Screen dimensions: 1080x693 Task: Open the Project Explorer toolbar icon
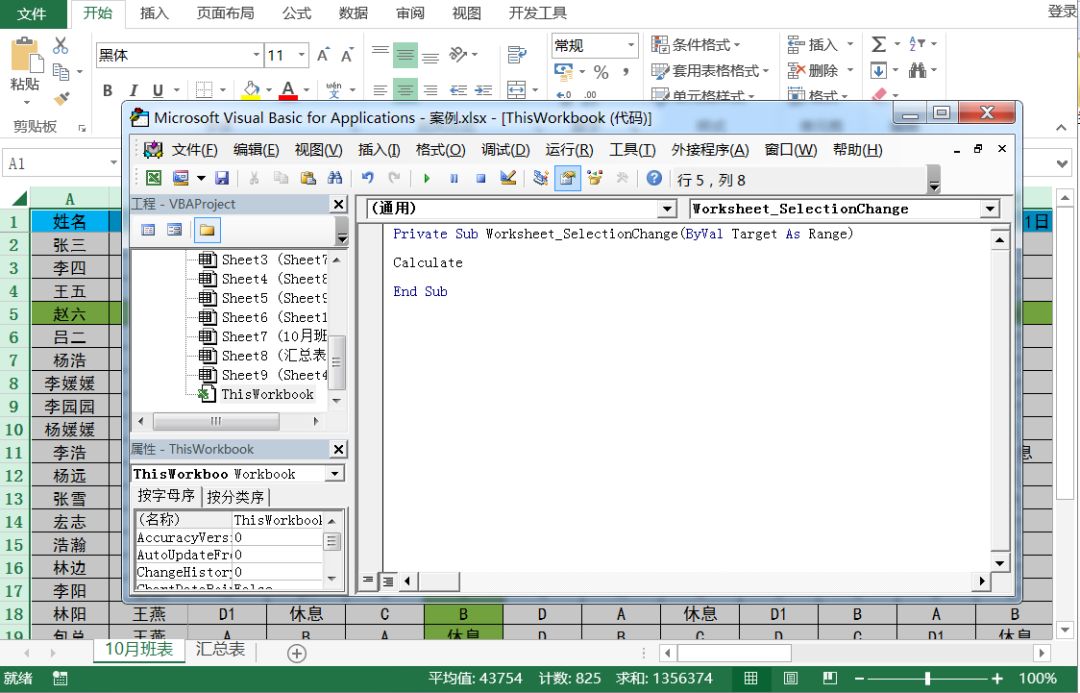point(541,178)
